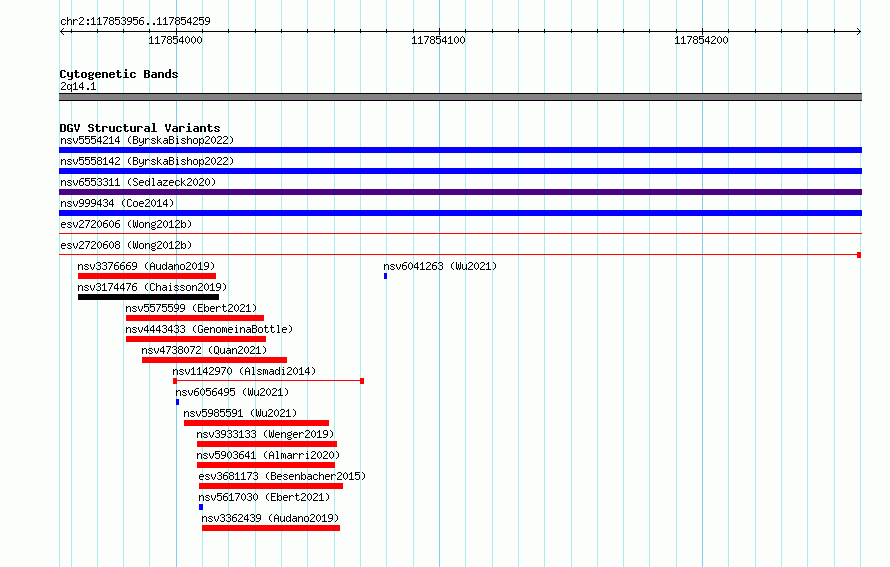Image resolution: width=890 pixels, height=567 pixels.
Task: Click ruler position 117854100
Action: 438,40
